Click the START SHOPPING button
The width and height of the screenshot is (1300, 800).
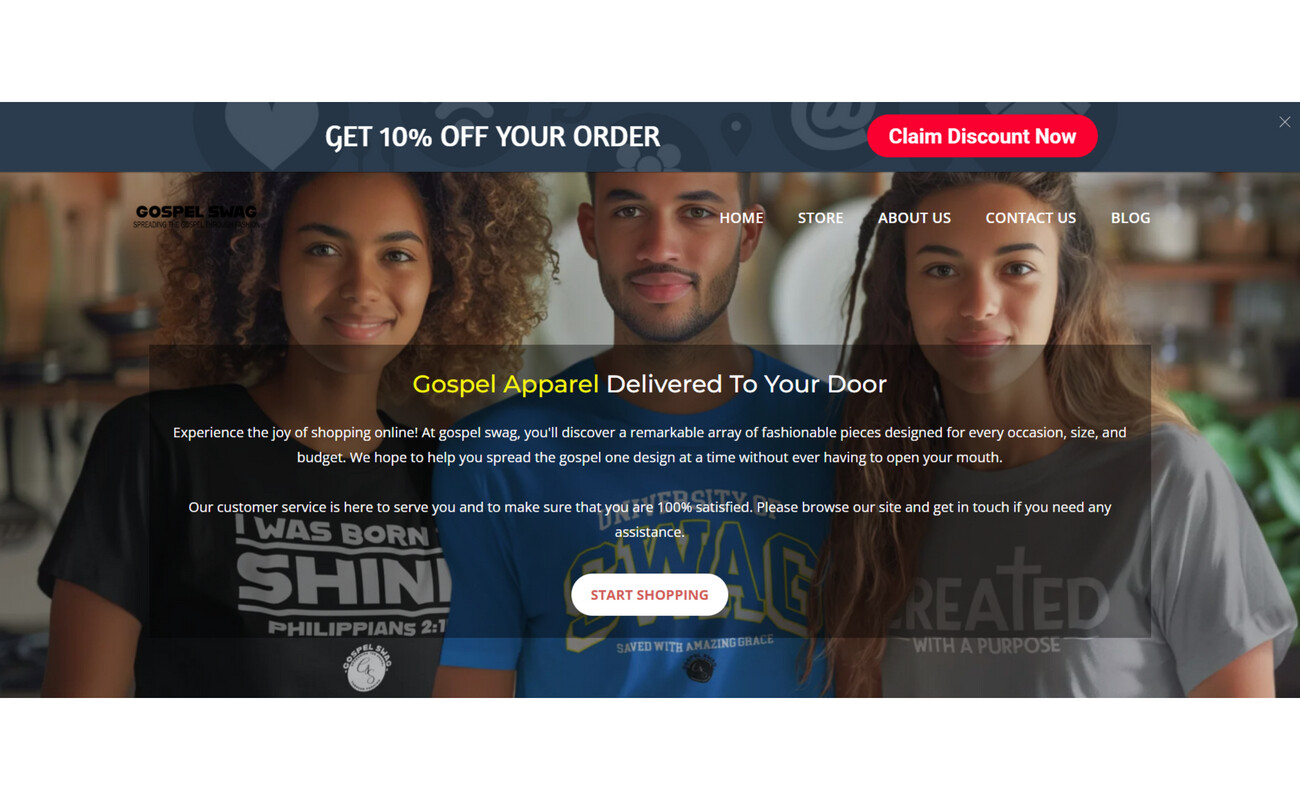pos(649,594)
